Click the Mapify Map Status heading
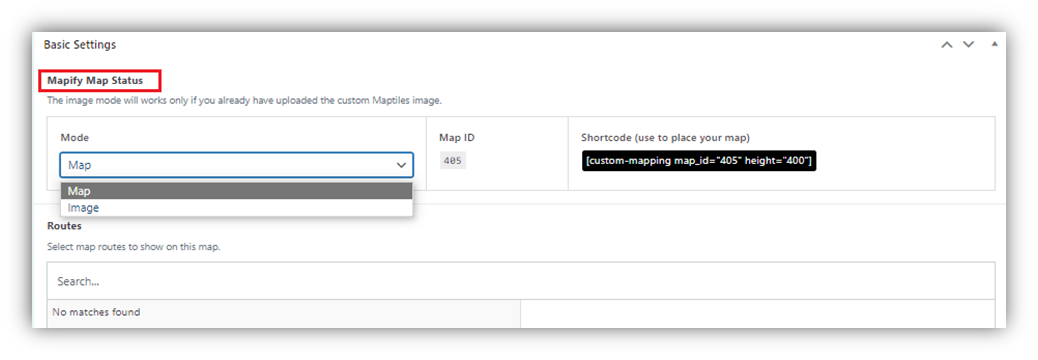 (95, 81)
